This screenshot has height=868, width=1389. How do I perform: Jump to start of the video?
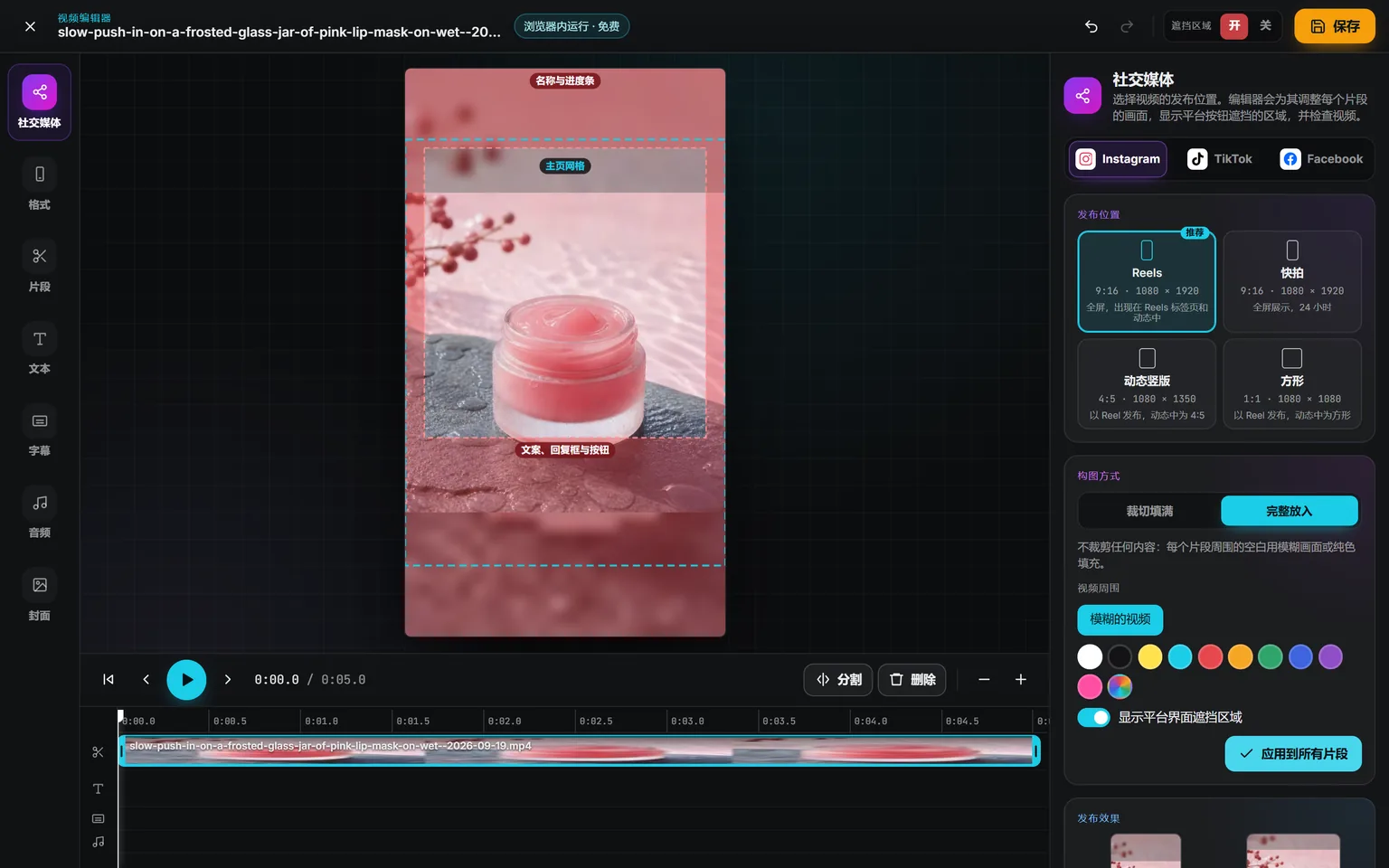point(109,680)
